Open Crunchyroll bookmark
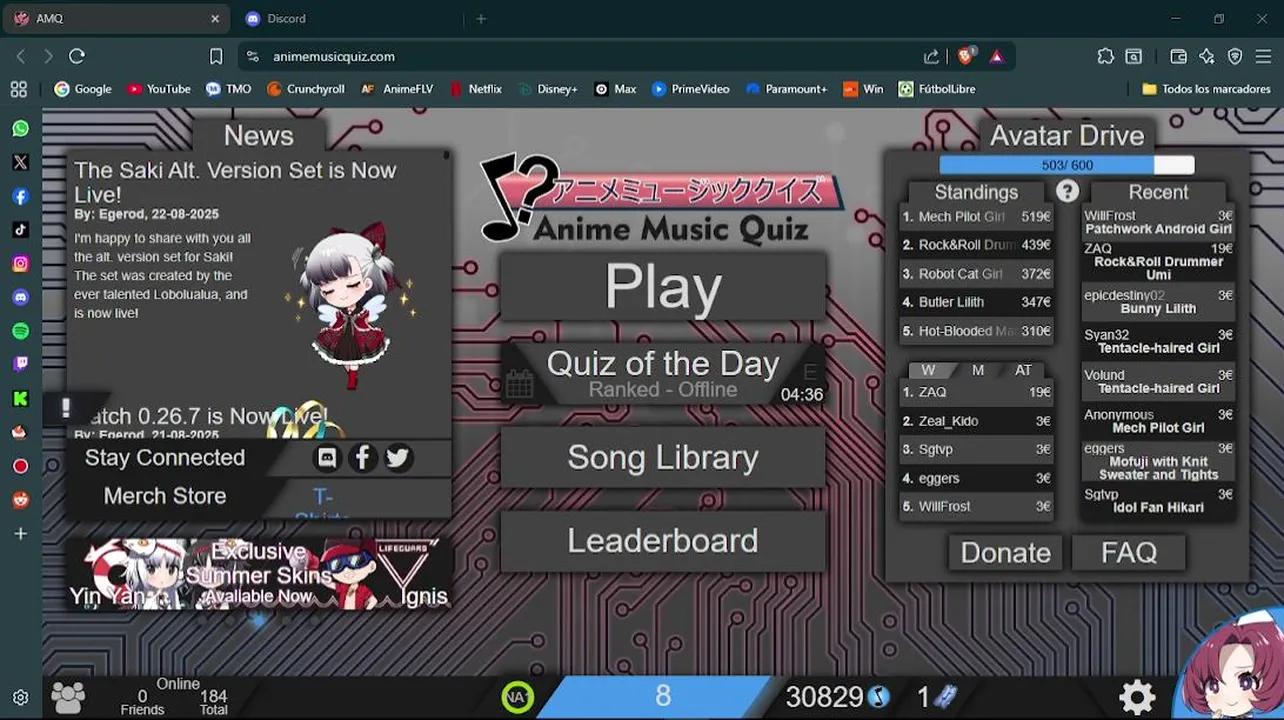 click(305, 89)
